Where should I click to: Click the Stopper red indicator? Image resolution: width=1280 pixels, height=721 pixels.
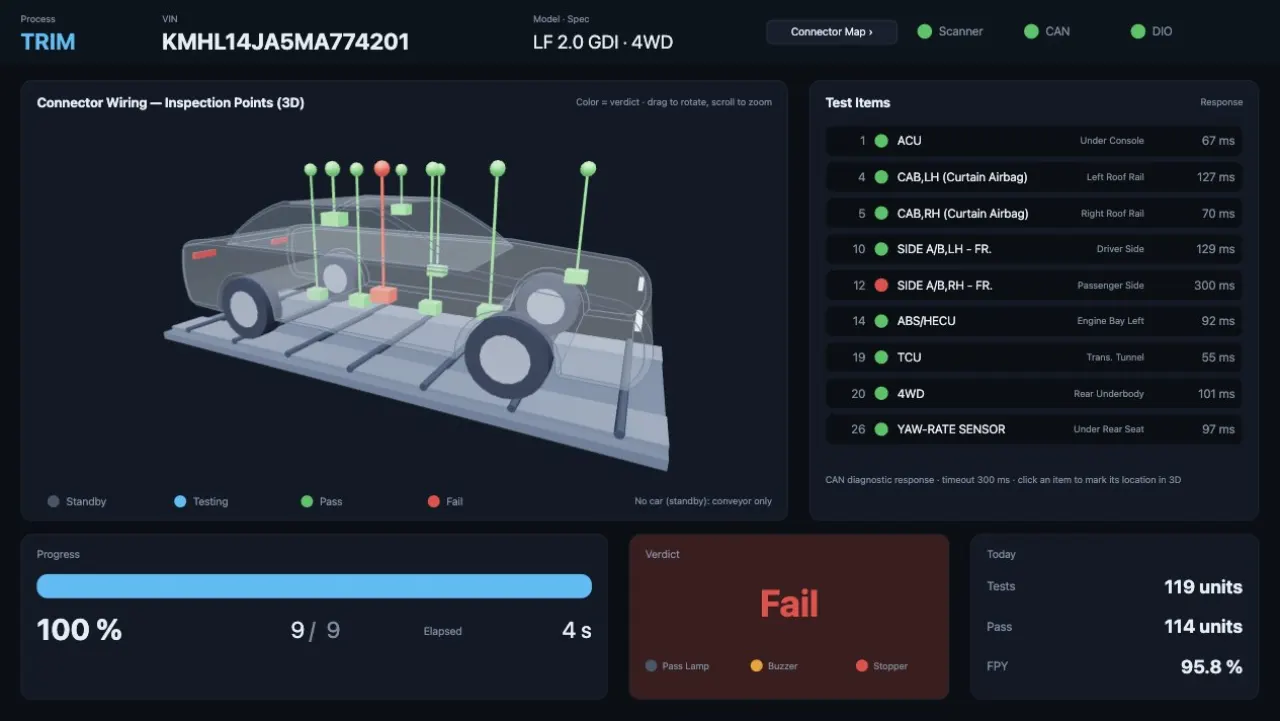point(862,666)
